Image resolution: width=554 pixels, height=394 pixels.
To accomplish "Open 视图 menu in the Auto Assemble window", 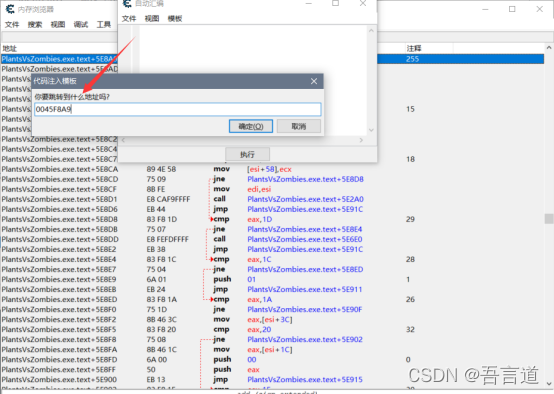I will tap(152, 19).
